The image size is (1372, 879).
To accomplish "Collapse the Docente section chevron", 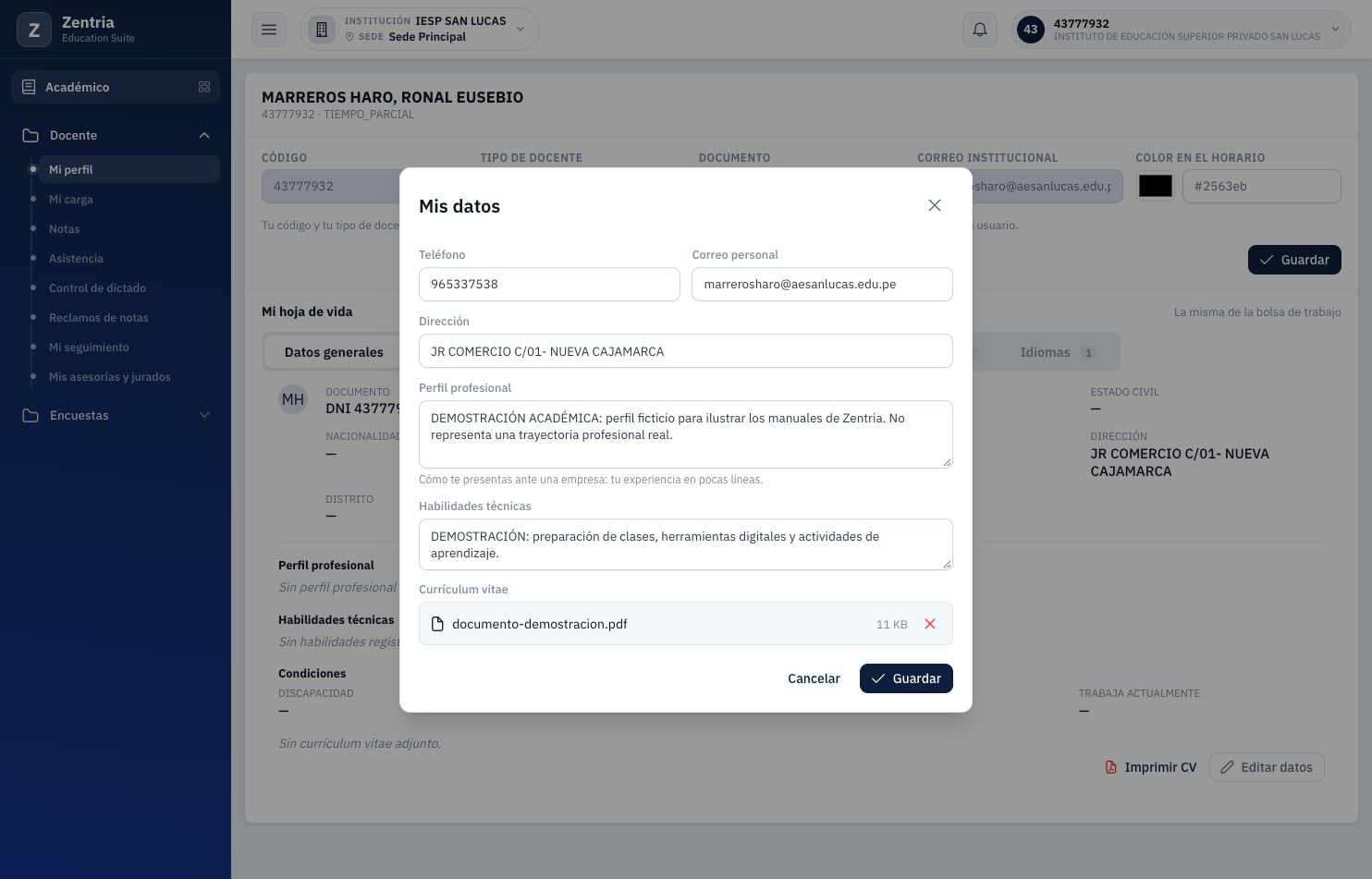I will (204, 135).
